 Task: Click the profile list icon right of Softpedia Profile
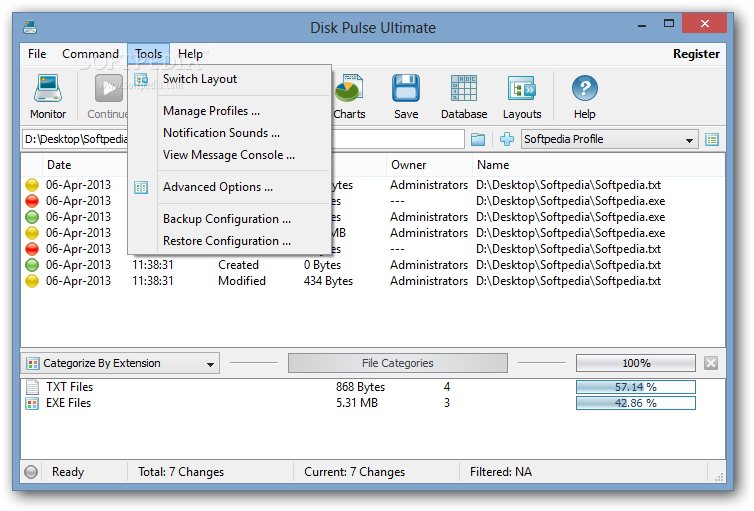point(712,139)
